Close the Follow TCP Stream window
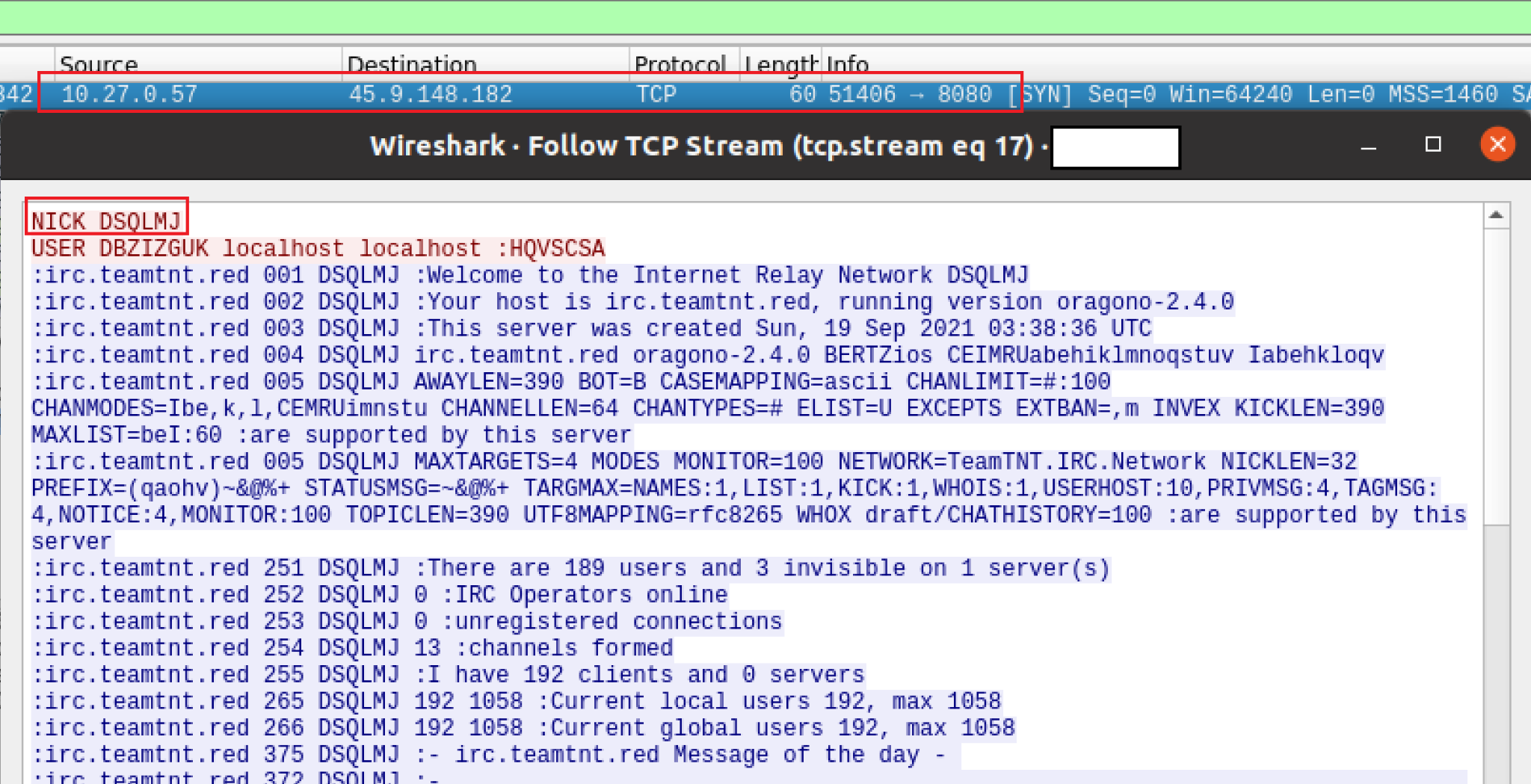1531x784 pixels. pyautogui.click(x=1497, y=144)
